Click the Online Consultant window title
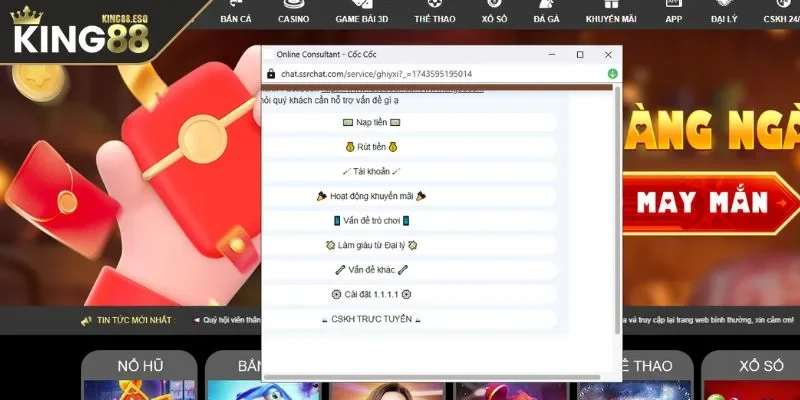800x400 pixels. [x=327, y=54]
